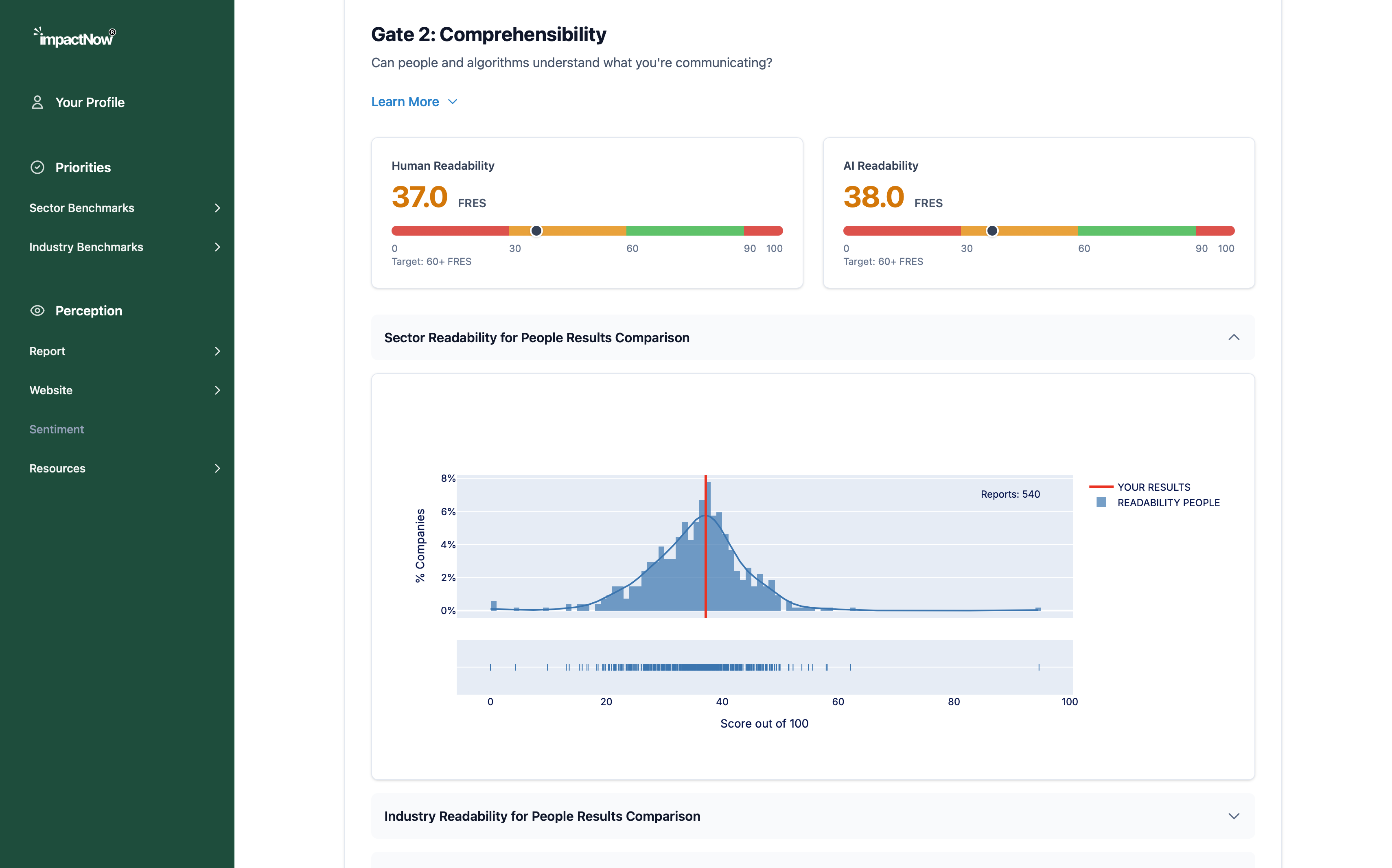
Task: Click the Human Readability card title
Action: [x=442, y=166]
